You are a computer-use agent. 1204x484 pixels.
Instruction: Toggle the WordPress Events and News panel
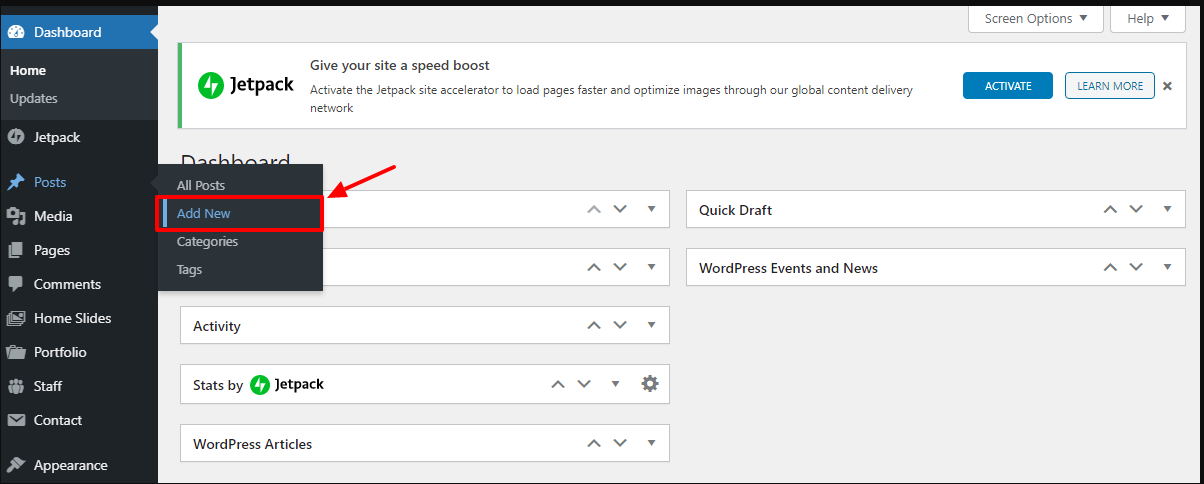(x=1167, y=267)
